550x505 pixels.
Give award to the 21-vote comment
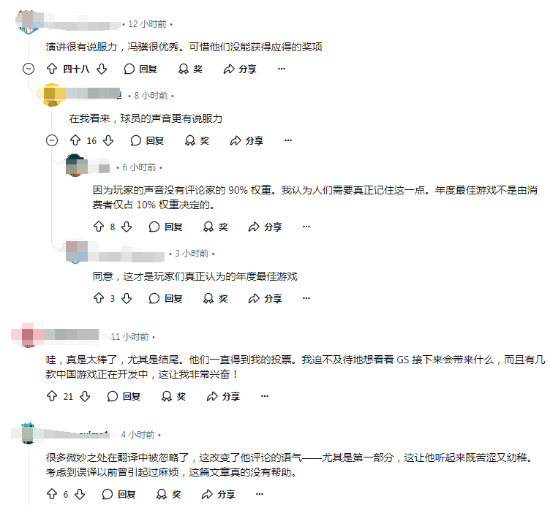tap(173, 396)
